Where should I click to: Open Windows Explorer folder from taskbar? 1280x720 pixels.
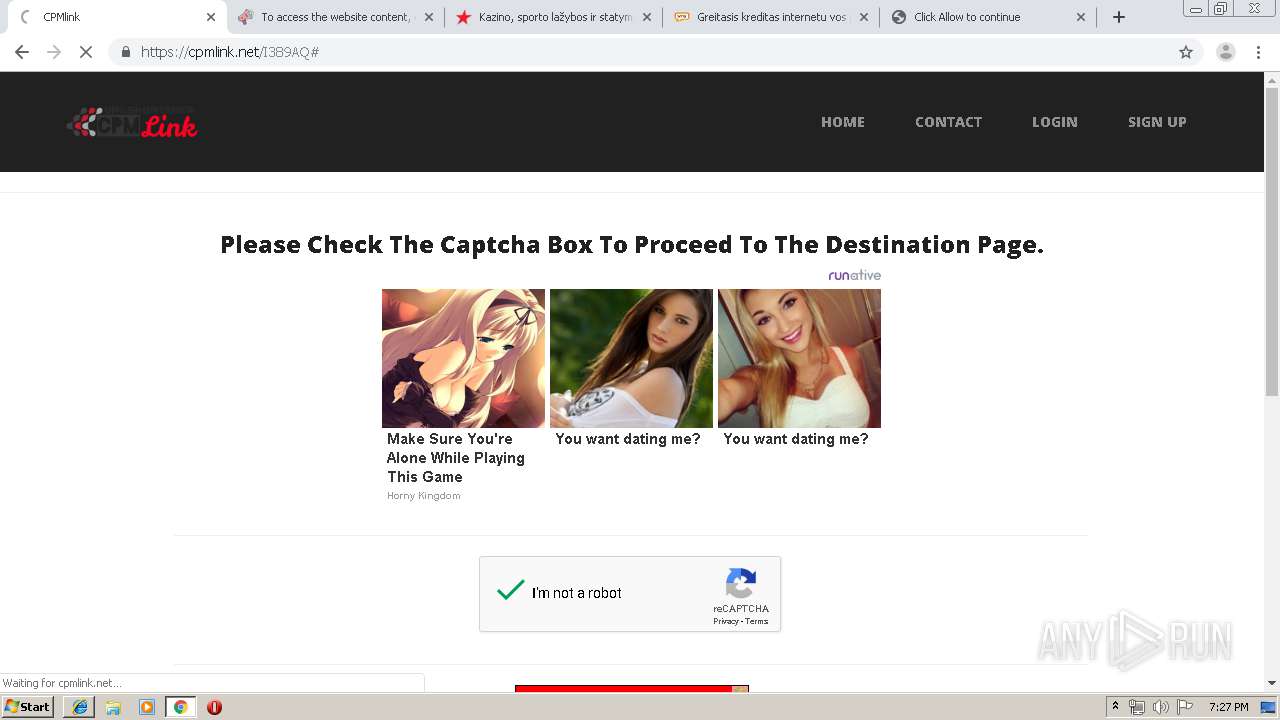[x=113, y=707]
